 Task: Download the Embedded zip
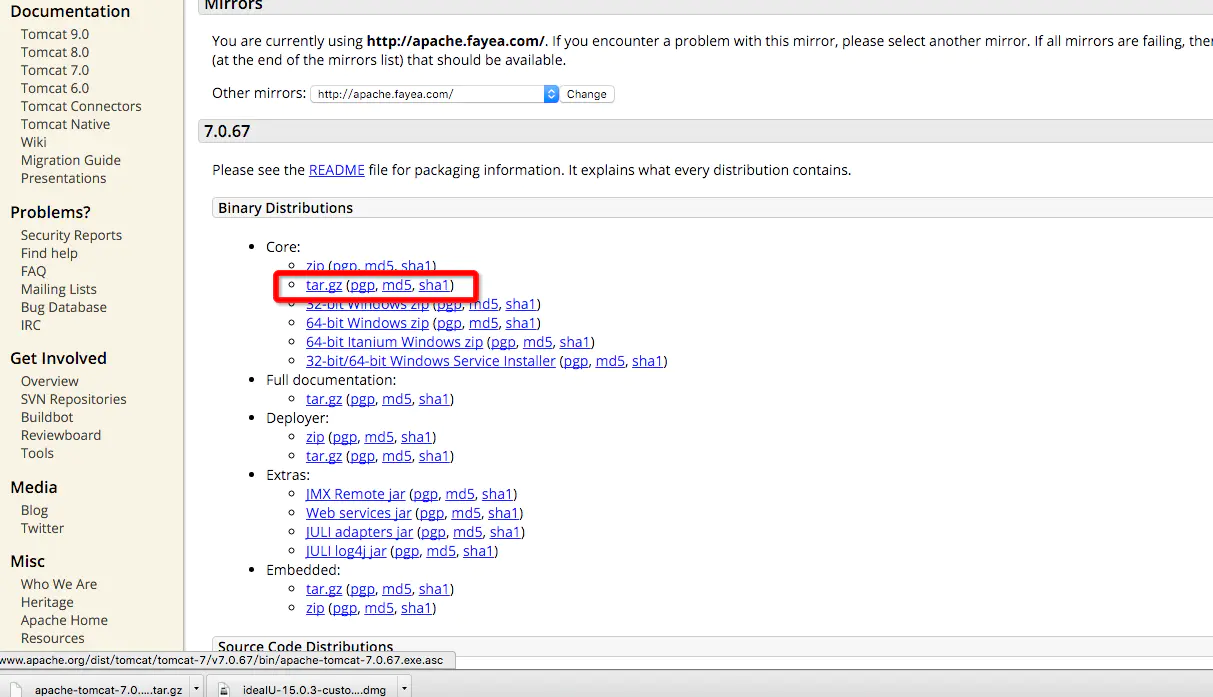pos(315,608)
